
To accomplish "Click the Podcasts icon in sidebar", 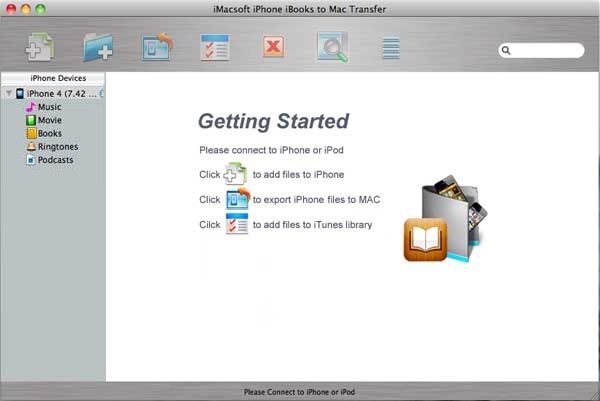I will 31,160.
